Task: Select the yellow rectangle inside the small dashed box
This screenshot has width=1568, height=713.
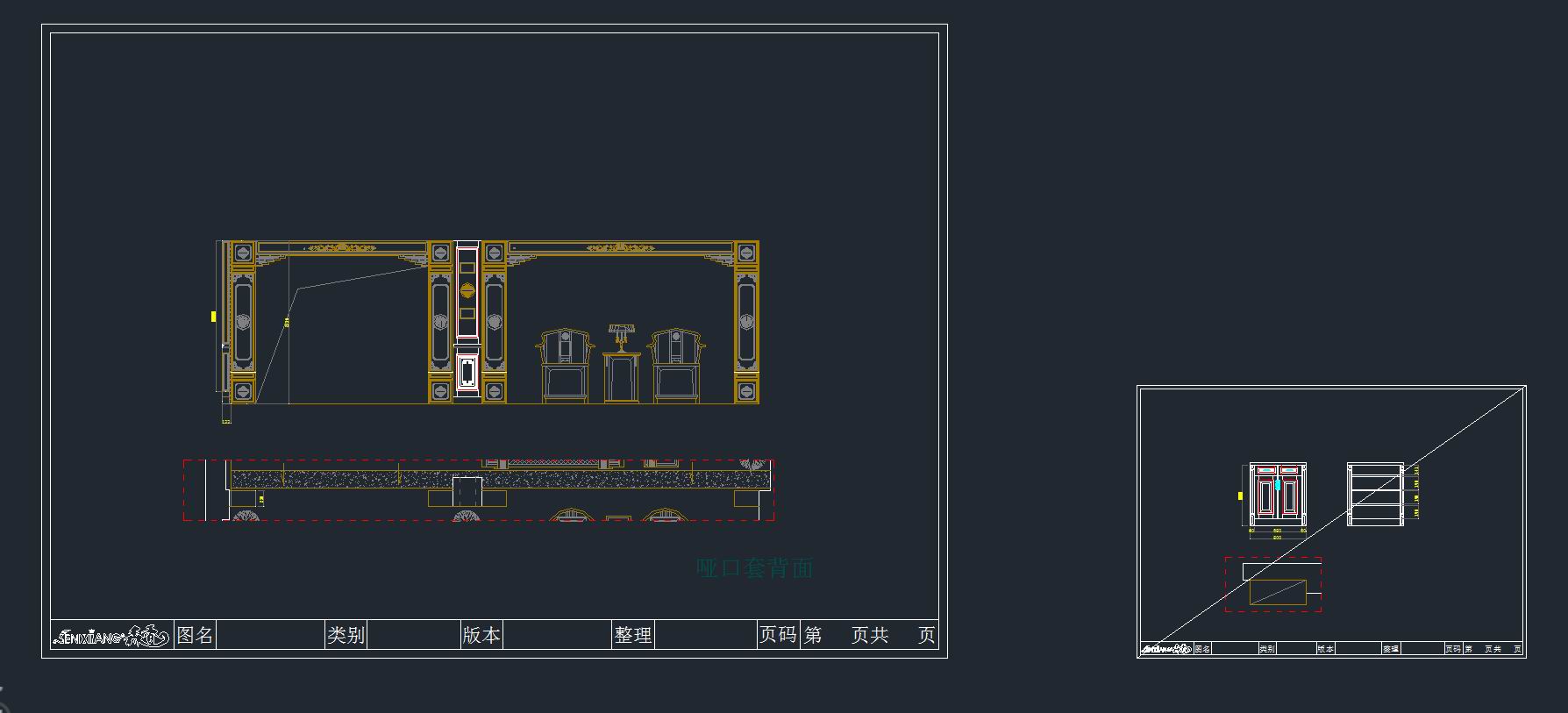Action: [x=1278, y=593]
